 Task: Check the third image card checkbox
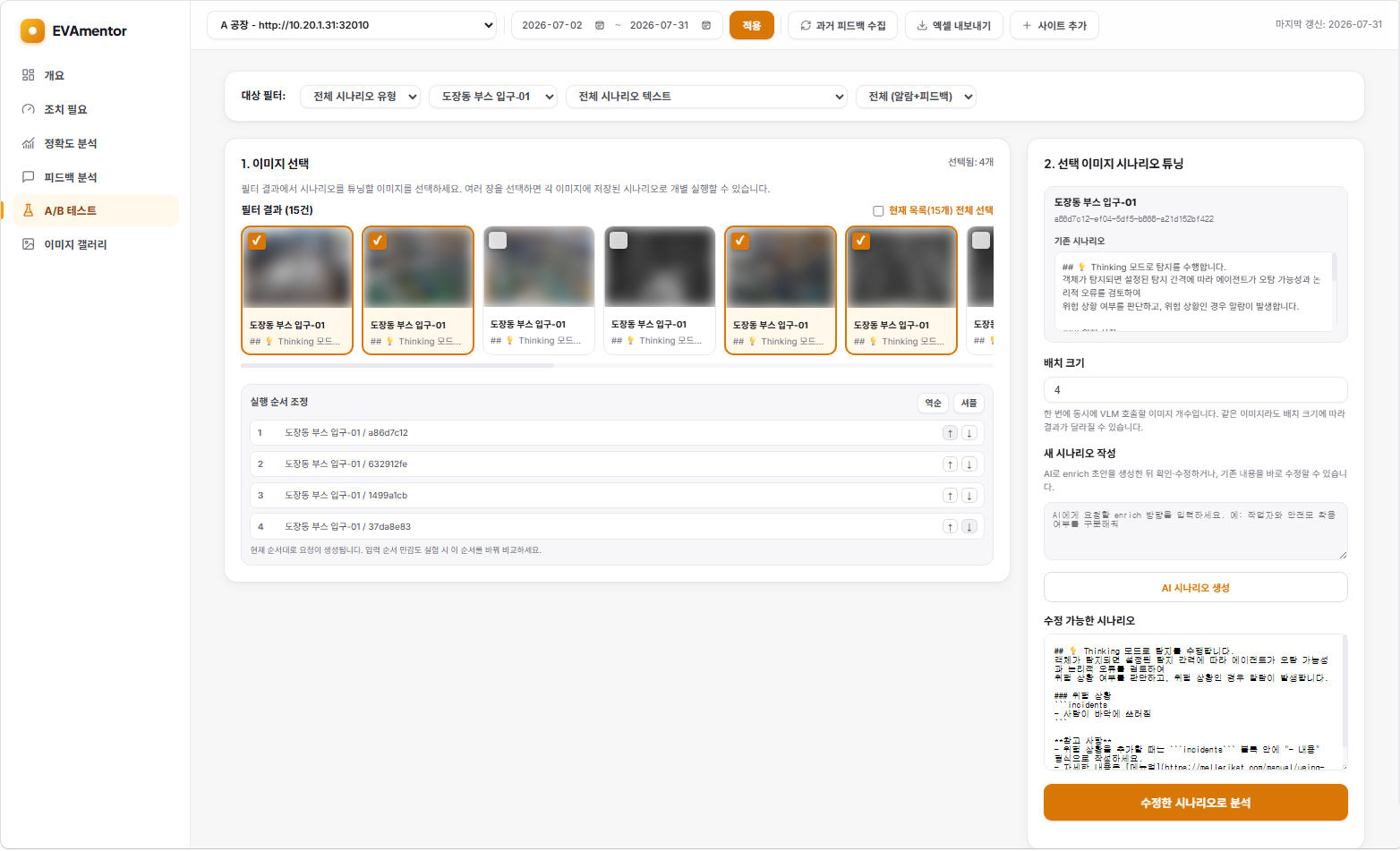tap(498, 241)
